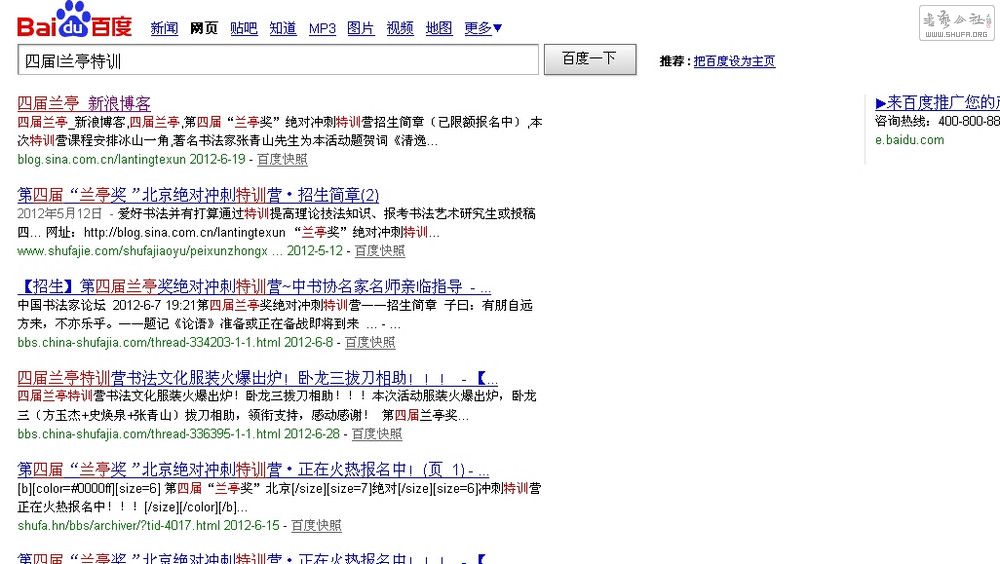Click 把百度设为主页 link
Viewport: 1000px width, 564px height.
pyautogui.click(x=734, y=62)
